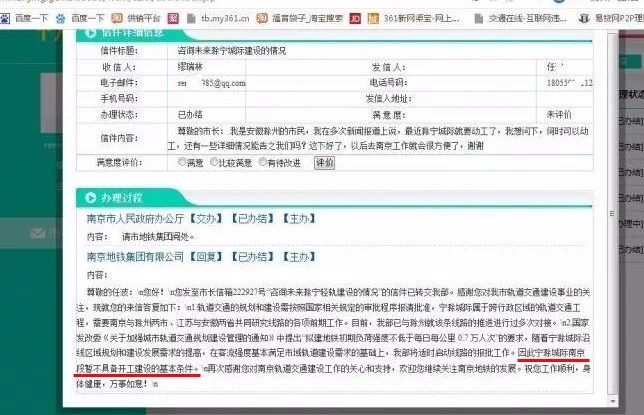
Task: Click the letter title 咨询未来滁宁城际建设的情况
Action: point(232,51)
